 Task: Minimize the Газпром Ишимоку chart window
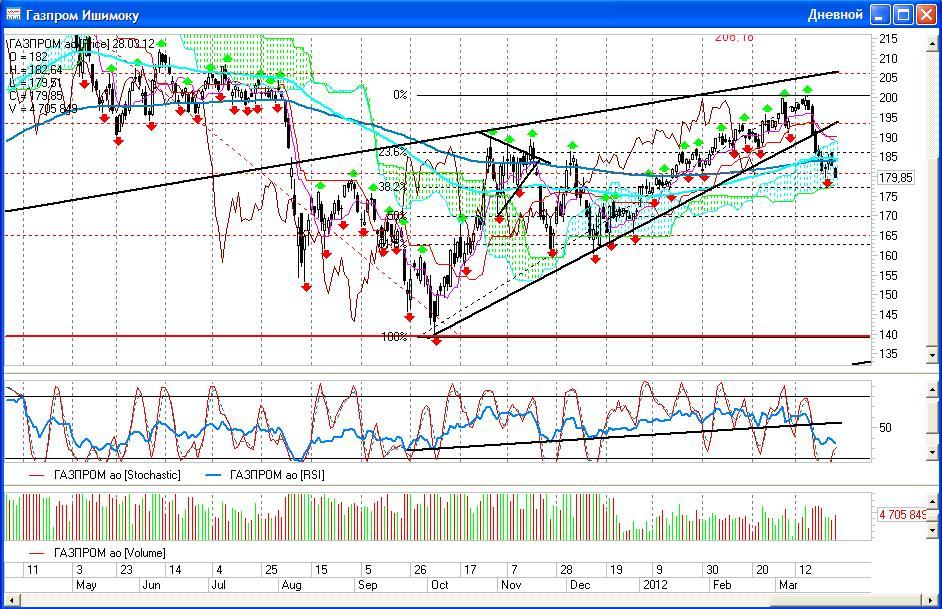(x=880, y=14)
